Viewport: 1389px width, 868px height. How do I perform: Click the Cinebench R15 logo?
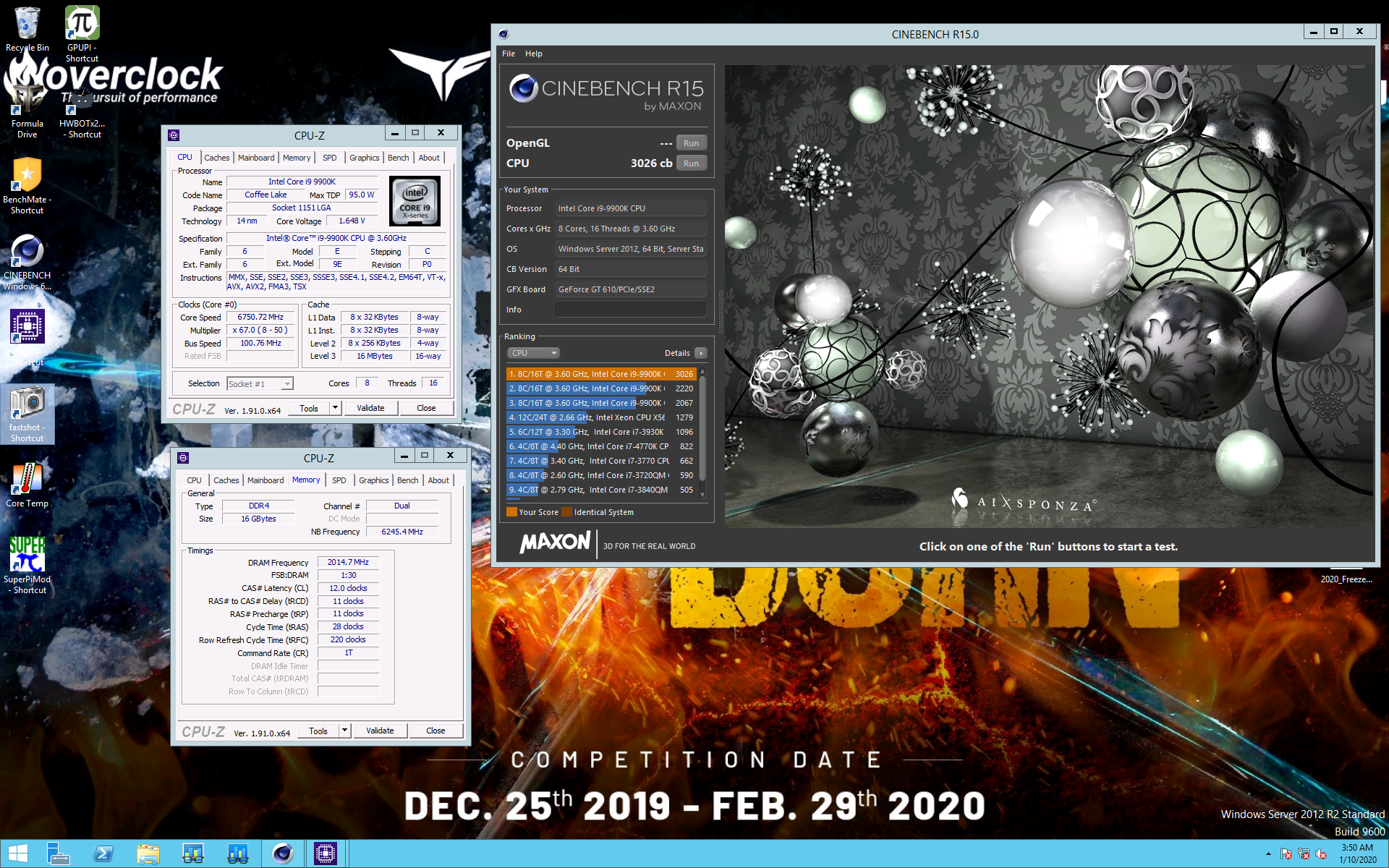coord(606,94)
